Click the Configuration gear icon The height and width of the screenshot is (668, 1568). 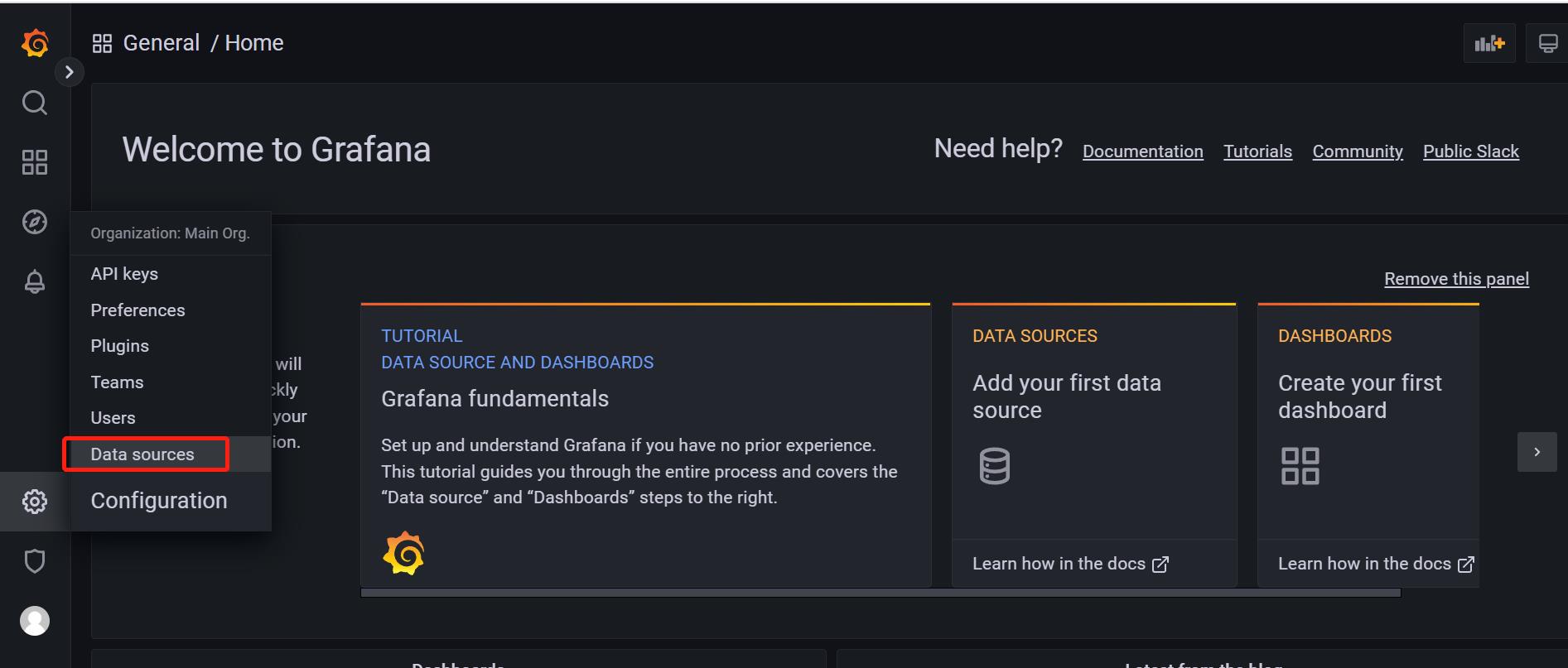pos(34,502)
